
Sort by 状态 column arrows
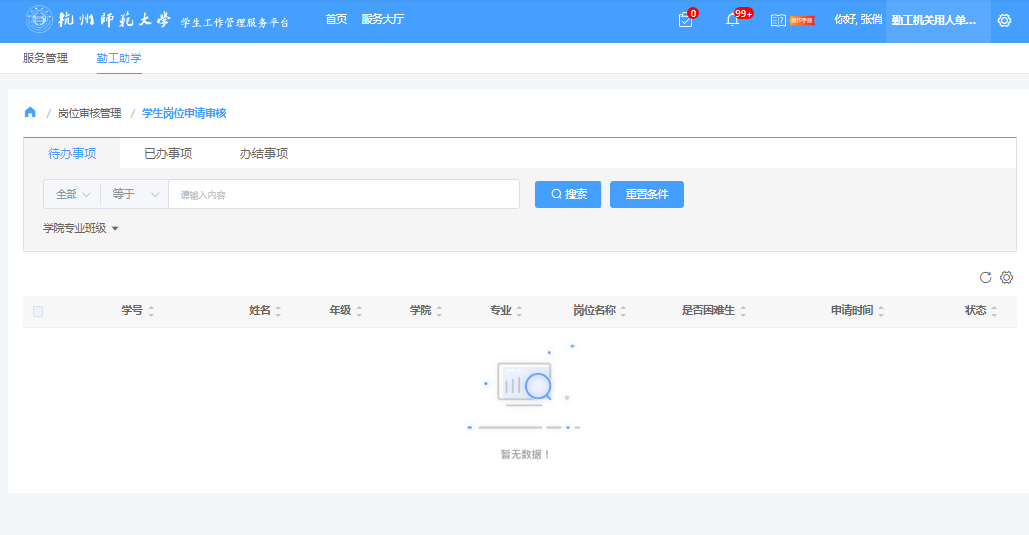(994, 312)
